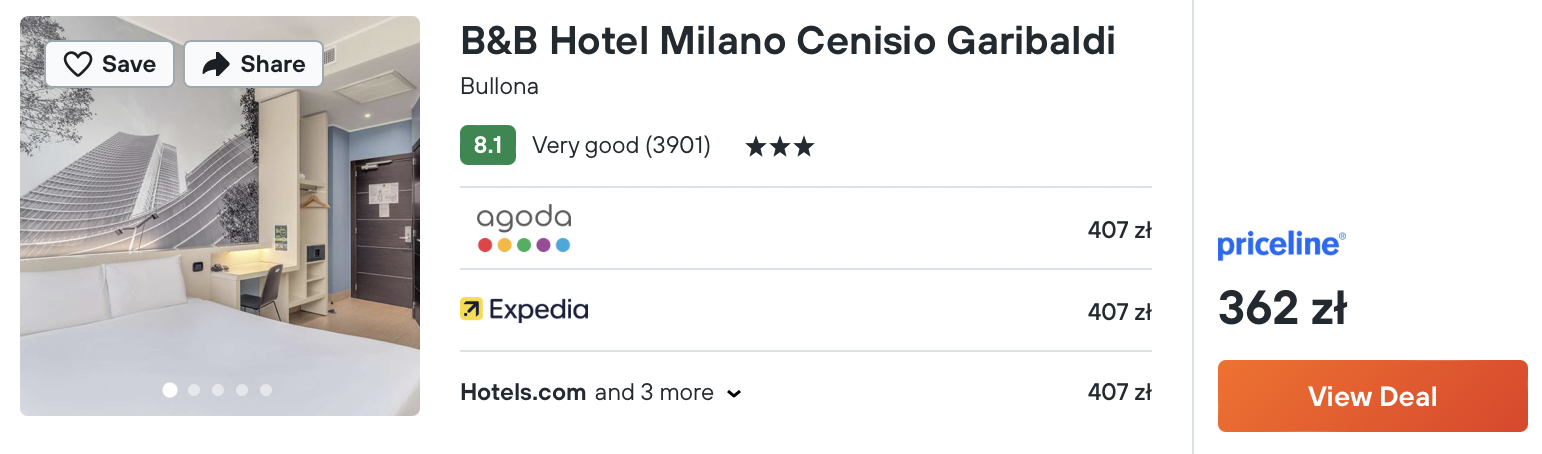Go to the last photo carousel dot
The width and height of the screenshot is (1542, 454).
click(266, 390)
